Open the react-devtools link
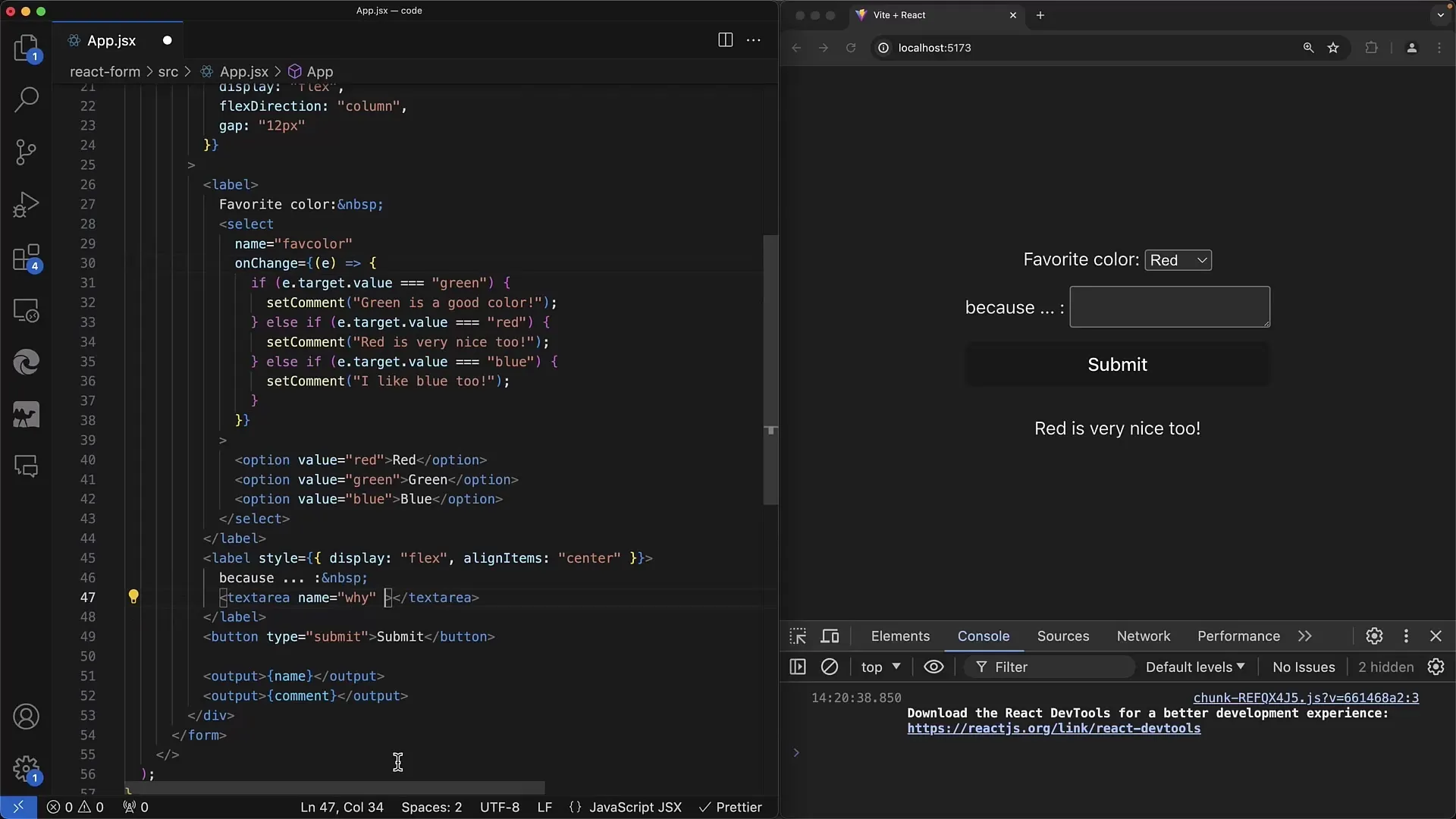The height and width of the screenshot is (819, 1456). (x=1053, y=729)
